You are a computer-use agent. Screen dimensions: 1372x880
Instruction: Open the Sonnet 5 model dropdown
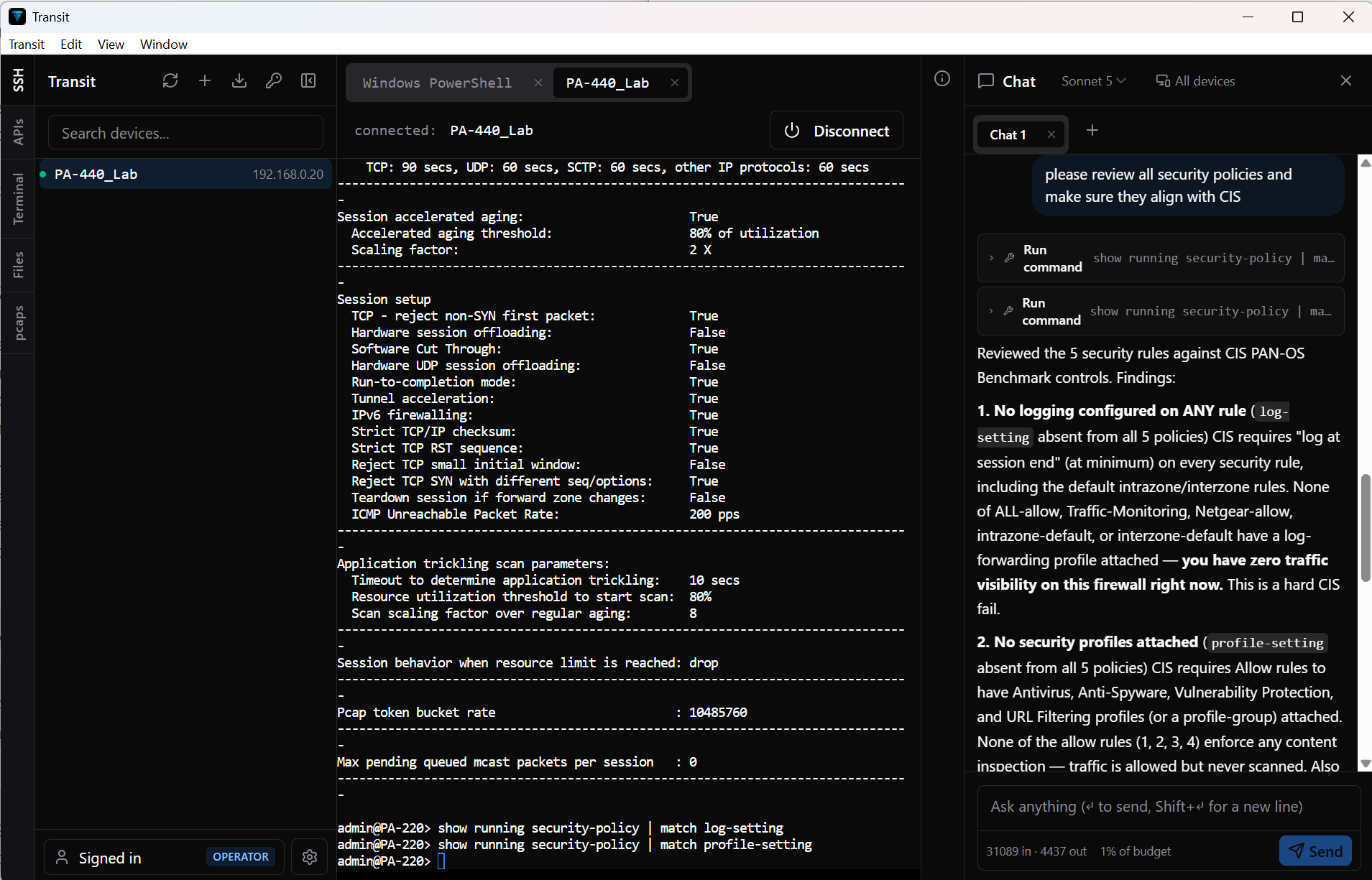(1093, 81)
